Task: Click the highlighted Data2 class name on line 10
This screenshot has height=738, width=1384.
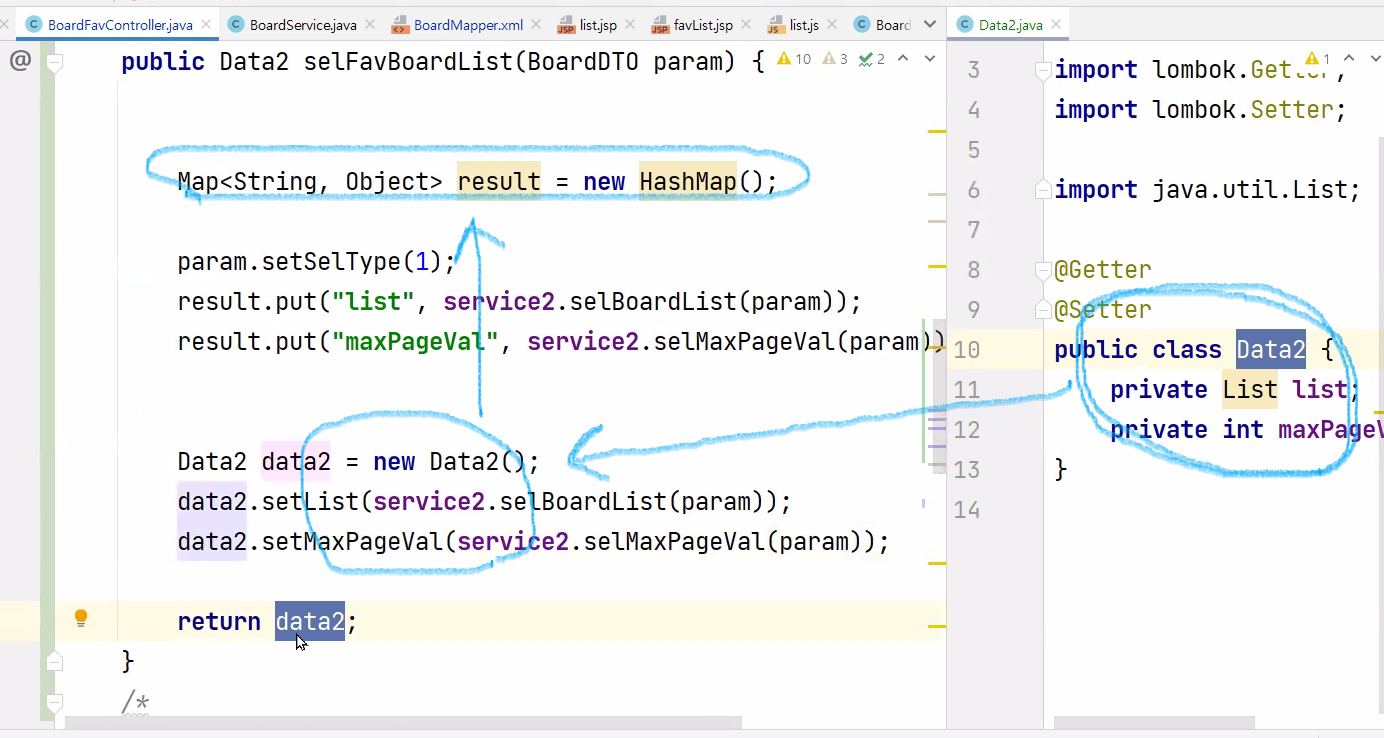Action: click(x=1271, y=350)
